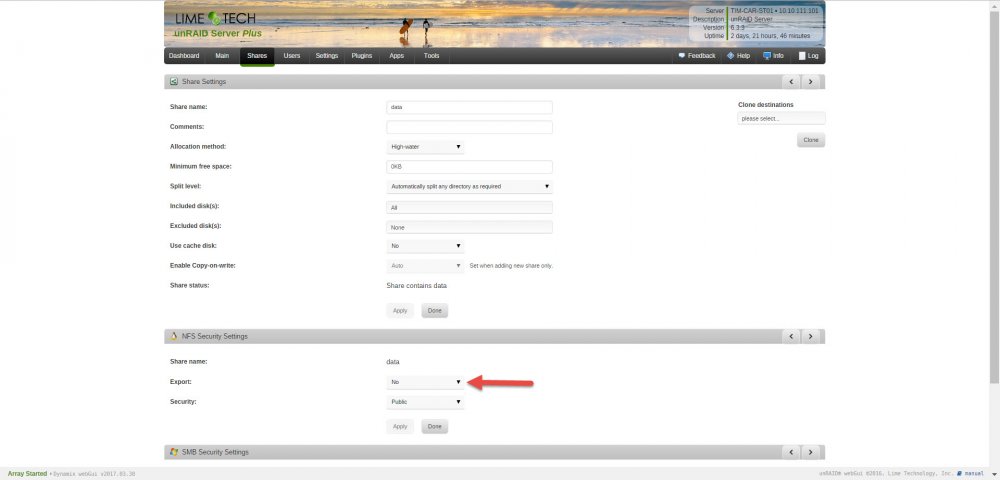Go to the Main tab
The image size is (1000, 480).
[222, 56]
